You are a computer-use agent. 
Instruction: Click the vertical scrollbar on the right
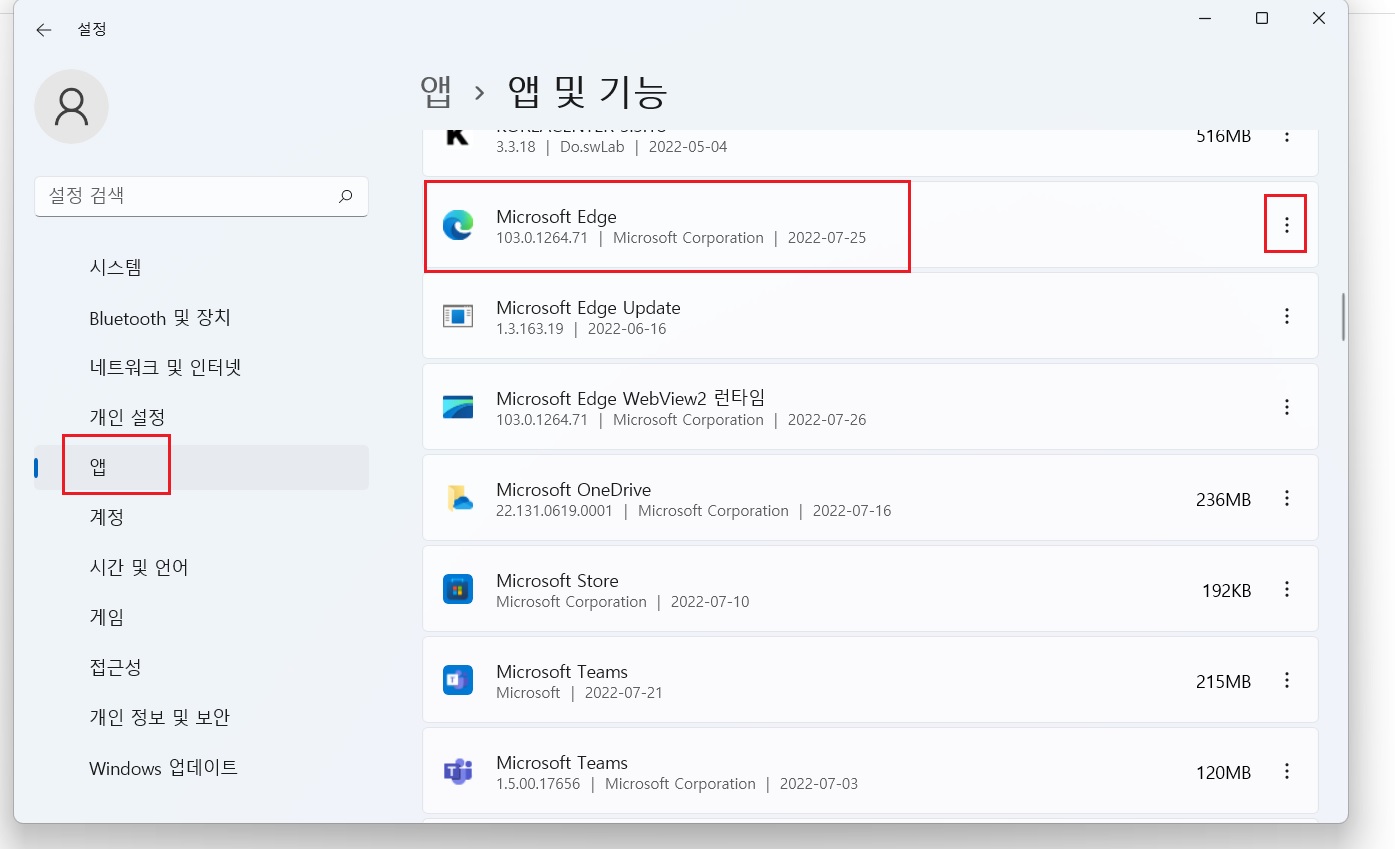pyautogui.click(x=1341, y=315)
